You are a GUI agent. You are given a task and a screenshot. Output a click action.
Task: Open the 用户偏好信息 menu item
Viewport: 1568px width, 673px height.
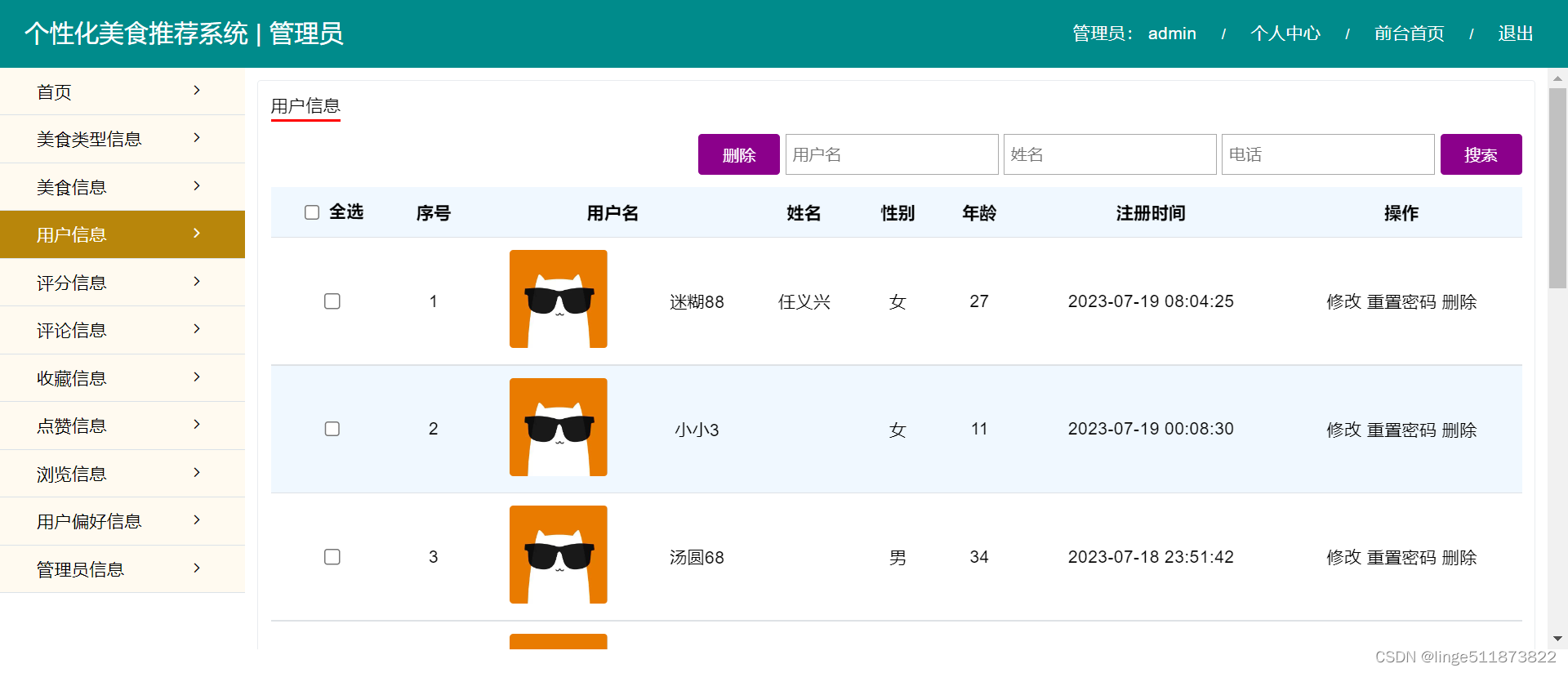click(122, 521)
